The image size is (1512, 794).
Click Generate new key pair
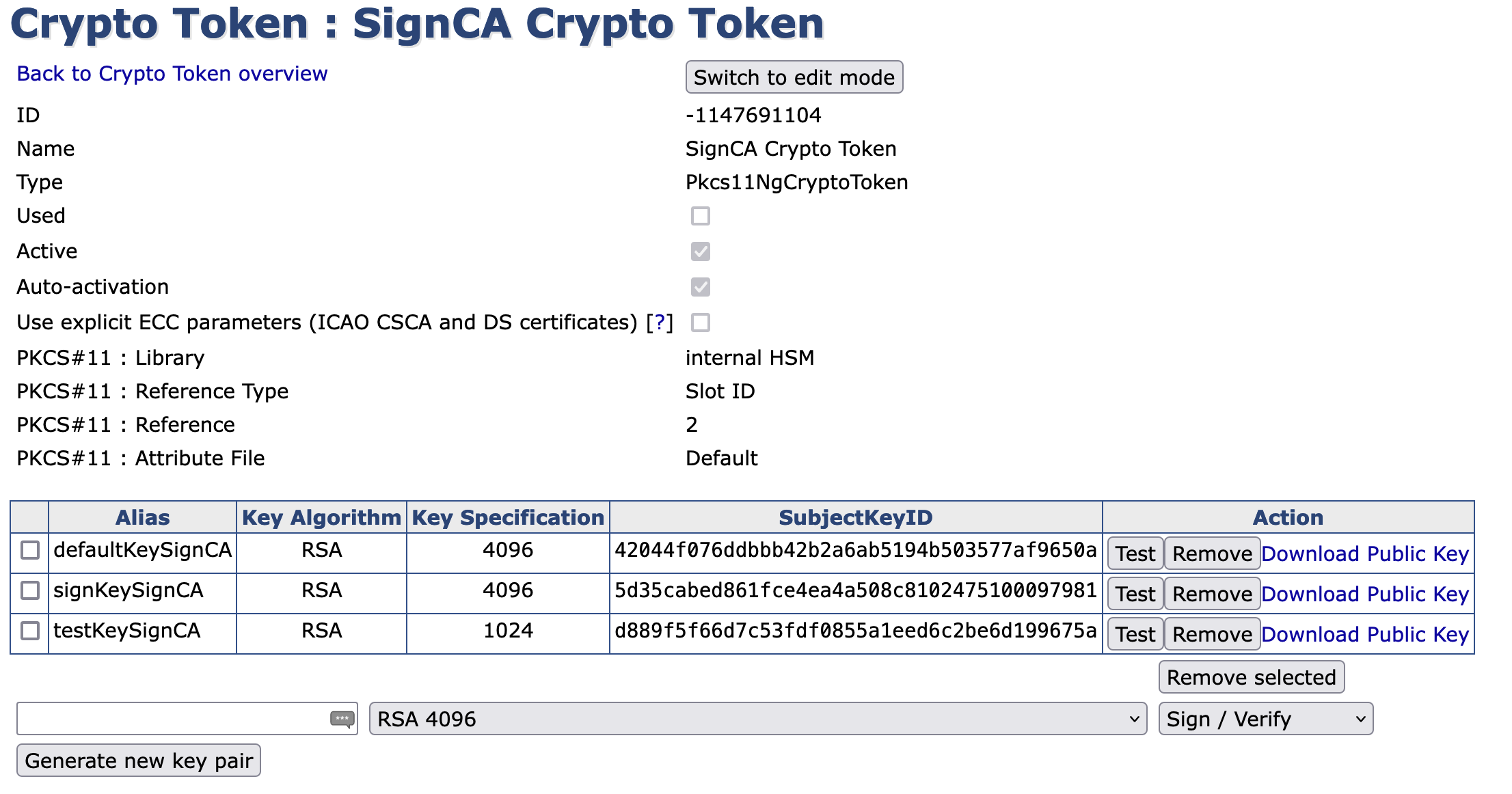(139, 761)
